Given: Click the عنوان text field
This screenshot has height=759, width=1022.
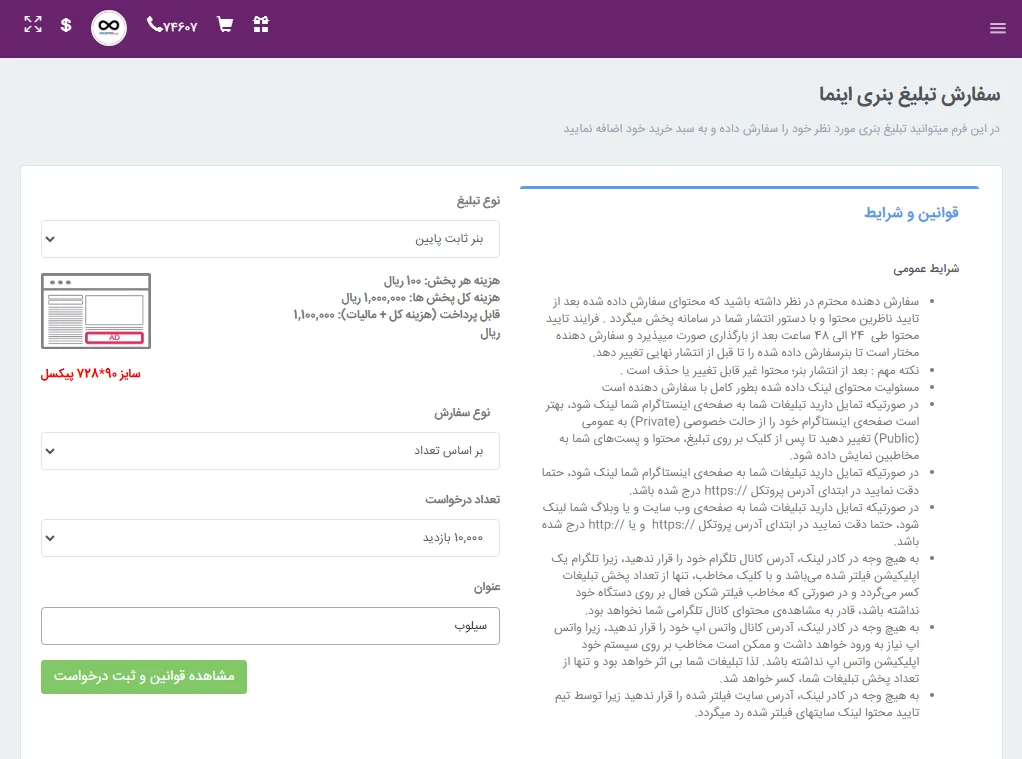Looking at the screenshot, I should click(x=270, y=626).
